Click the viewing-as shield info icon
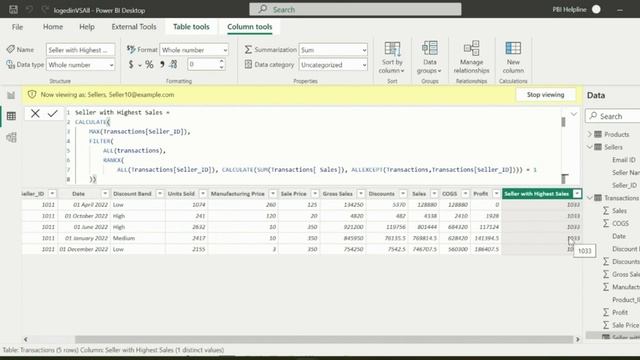The image size is (640, 360). tap(32, 94)
